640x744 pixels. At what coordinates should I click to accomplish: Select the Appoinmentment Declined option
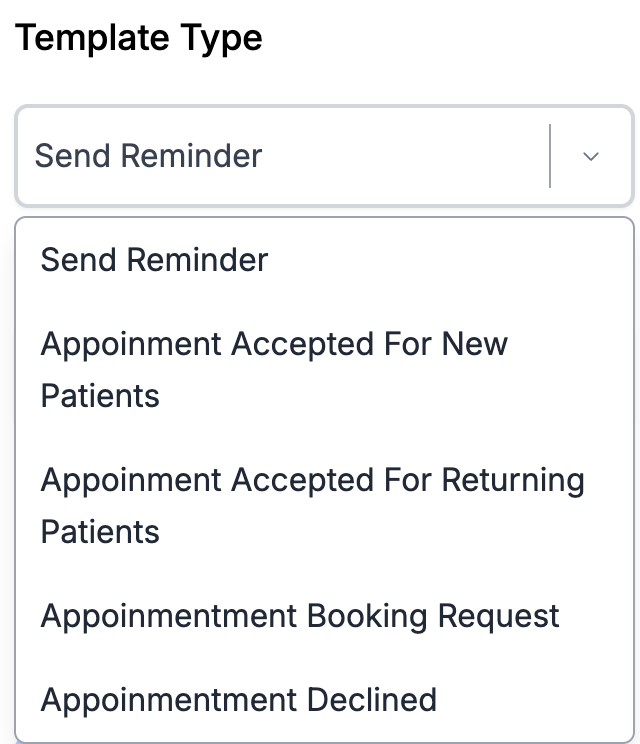point(239,699)
